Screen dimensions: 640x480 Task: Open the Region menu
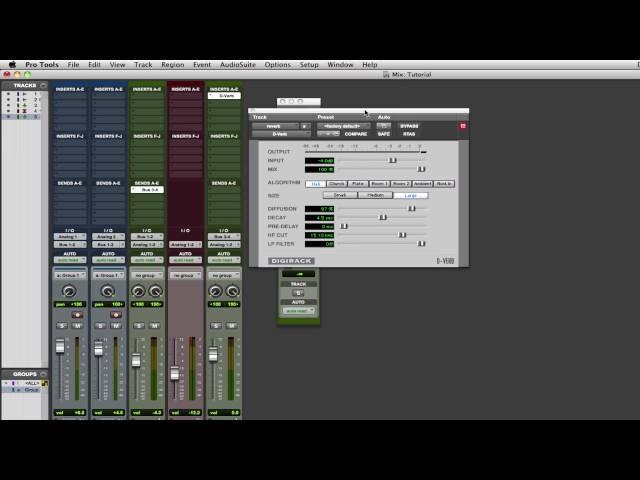(x=173, y=64)
